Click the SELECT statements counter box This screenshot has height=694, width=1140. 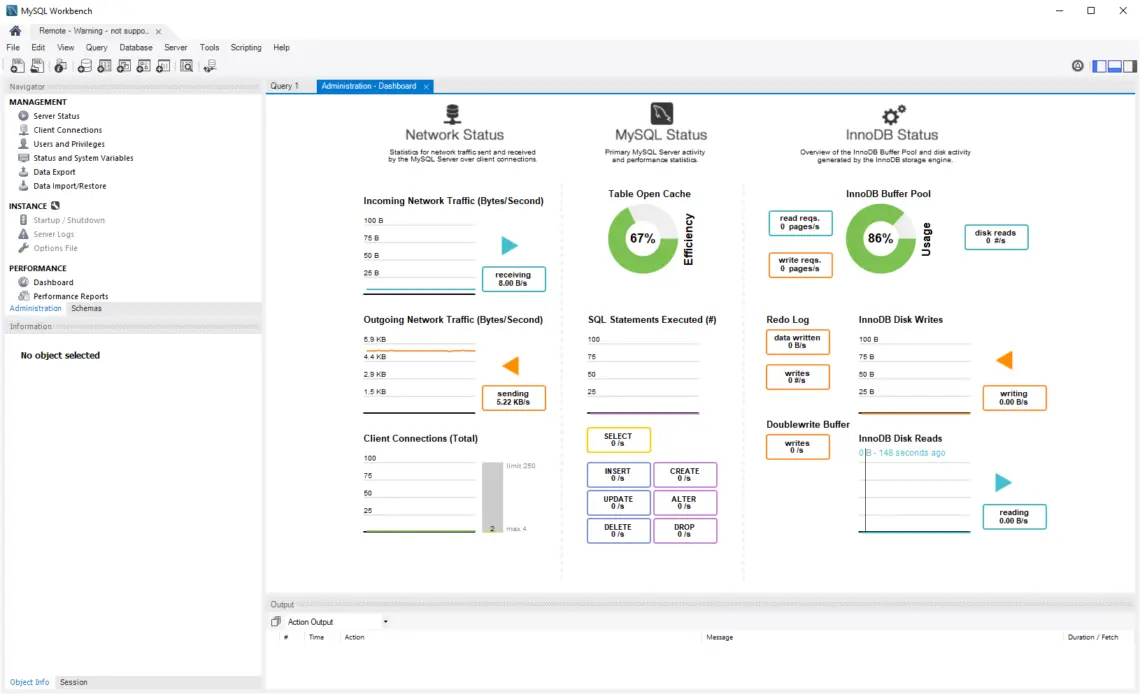point(618,439)
